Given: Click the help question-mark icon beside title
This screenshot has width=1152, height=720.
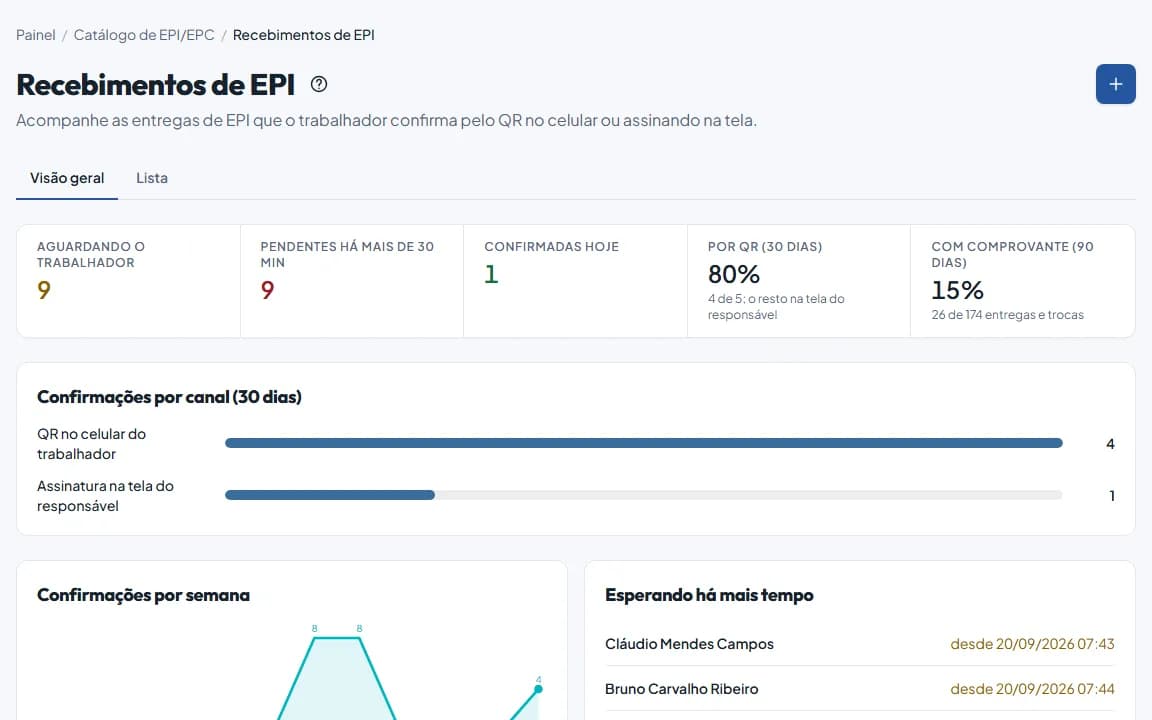Looking at the screenshot, I should (x=319, y=84).
